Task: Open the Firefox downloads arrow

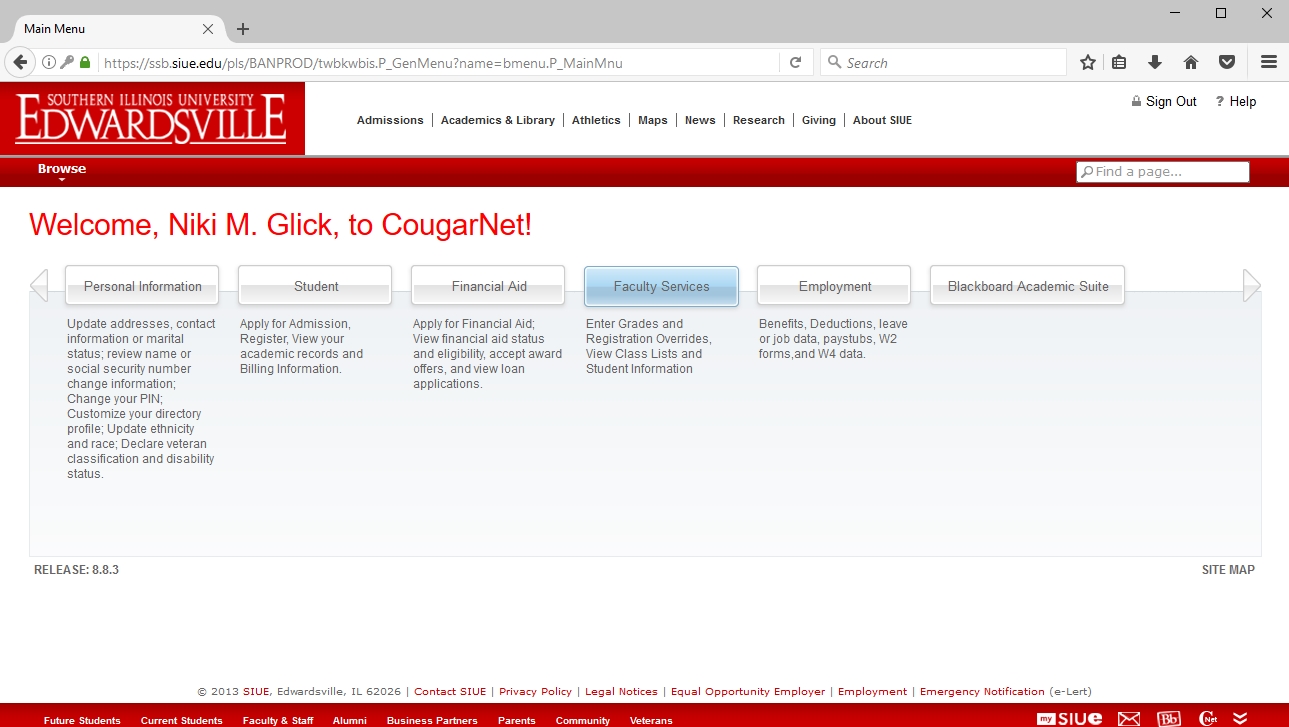Action: pyautogui.click(x=1155, y=62)
